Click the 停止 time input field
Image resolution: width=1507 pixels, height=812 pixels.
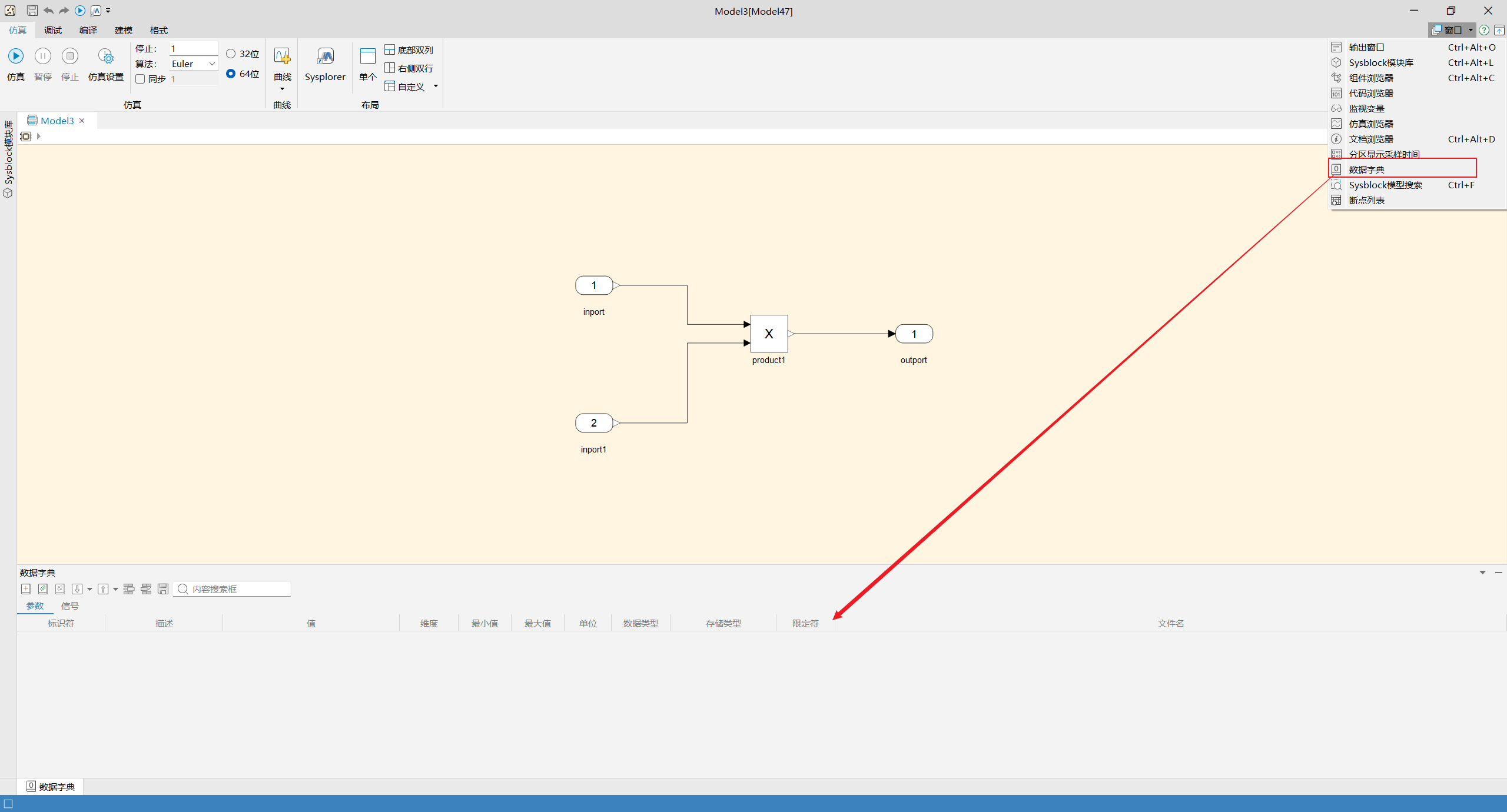coord(194,48)
